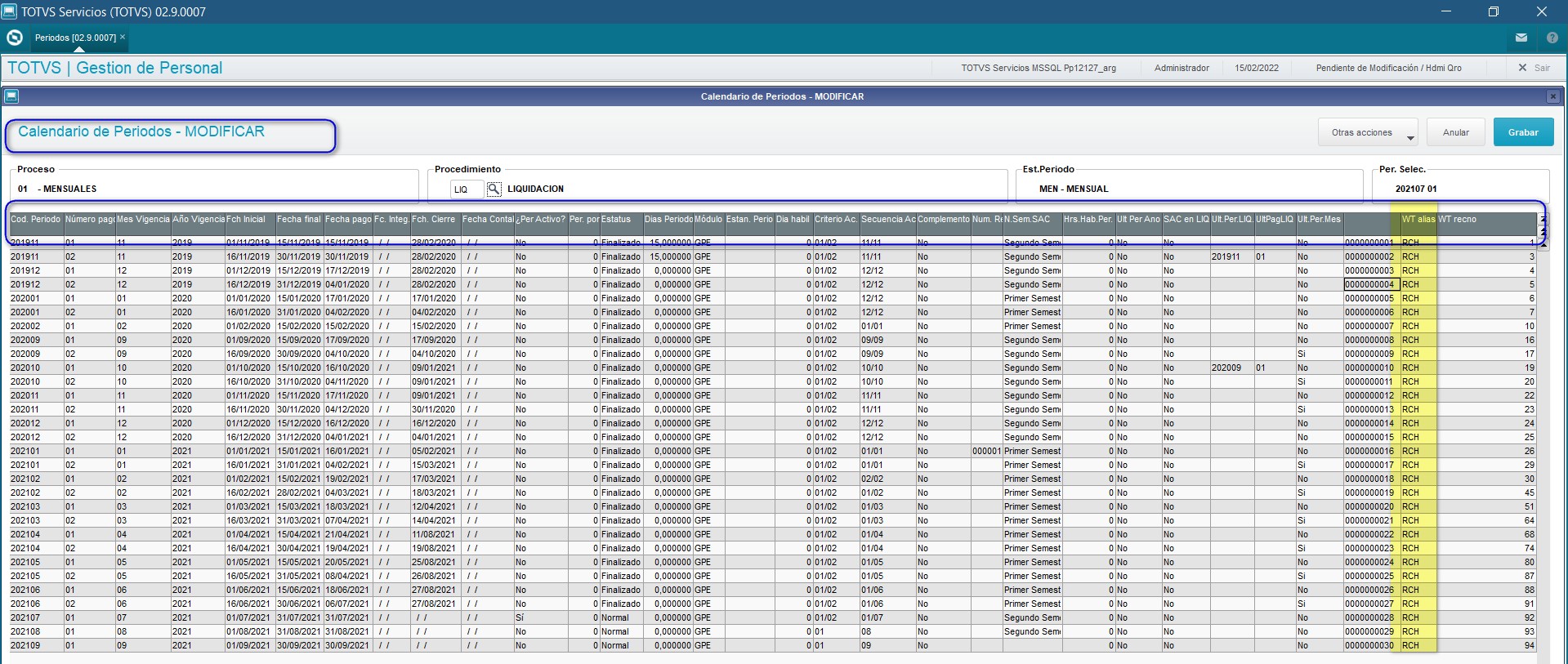
Task: Select the 202107 period row with Sí active
Action: 772,617
